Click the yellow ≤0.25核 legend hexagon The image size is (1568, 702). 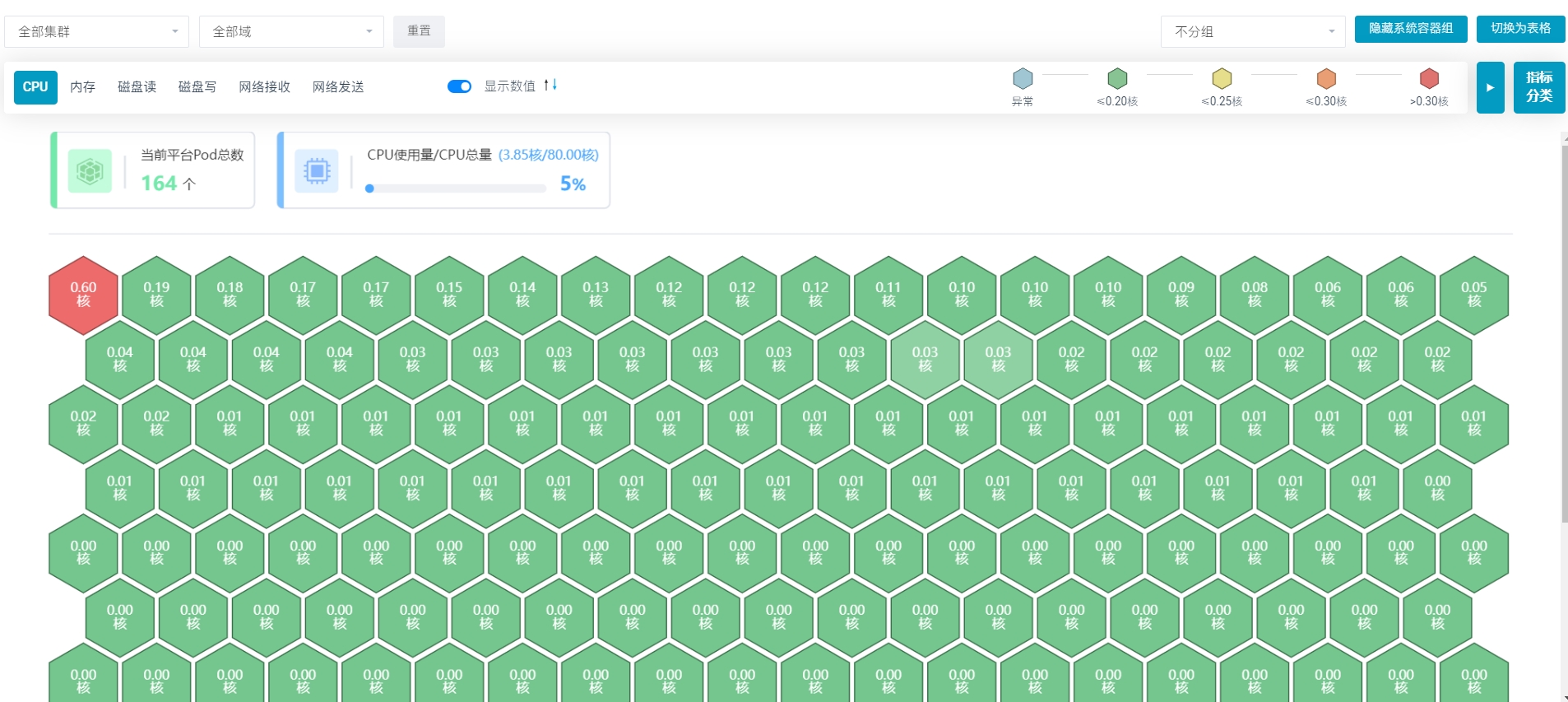point(1222,79)
